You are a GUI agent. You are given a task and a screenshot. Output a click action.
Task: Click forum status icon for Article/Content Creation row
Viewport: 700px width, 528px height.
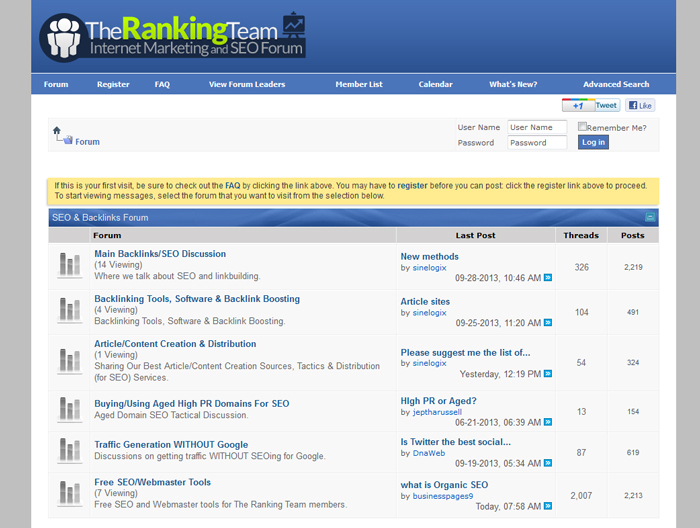click(70, 361)
